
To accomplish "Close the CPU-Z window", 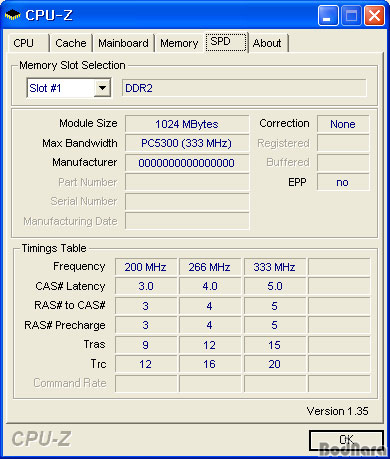I will (374, 15).
